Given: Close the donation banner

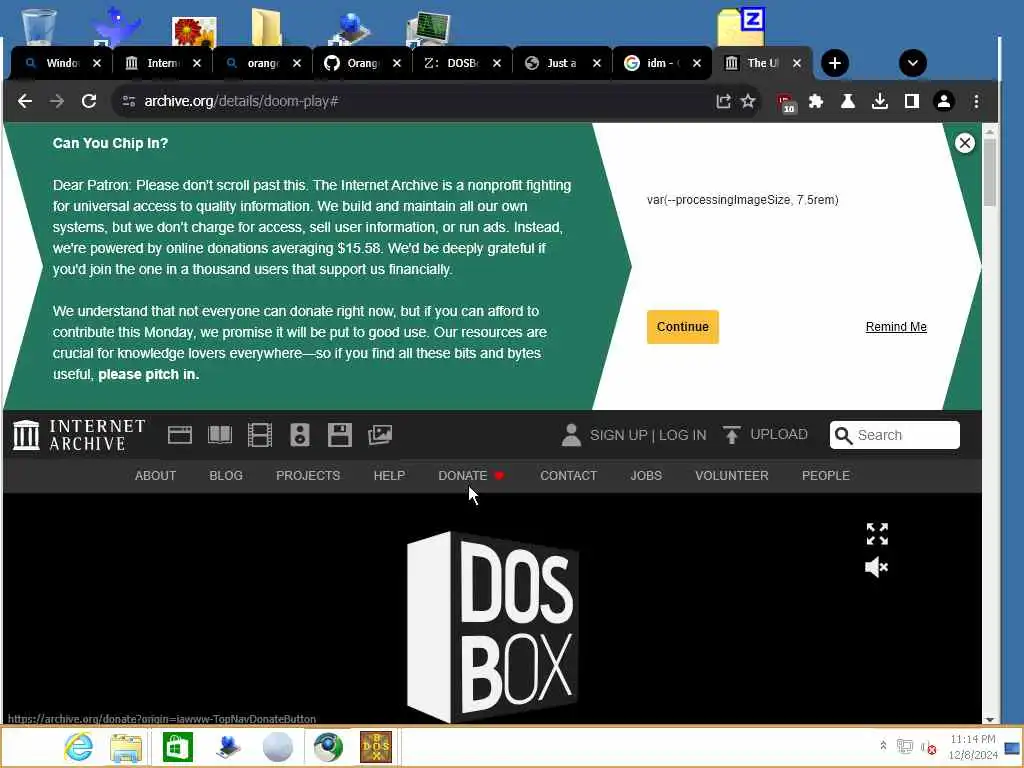Looking at the screenshot, I should (965, 143).
